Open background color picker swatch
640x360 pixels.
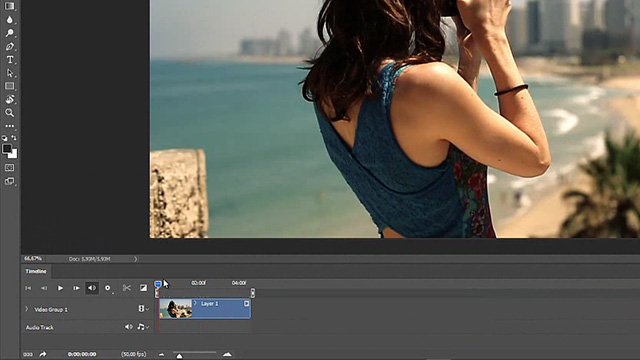(14, 155)
